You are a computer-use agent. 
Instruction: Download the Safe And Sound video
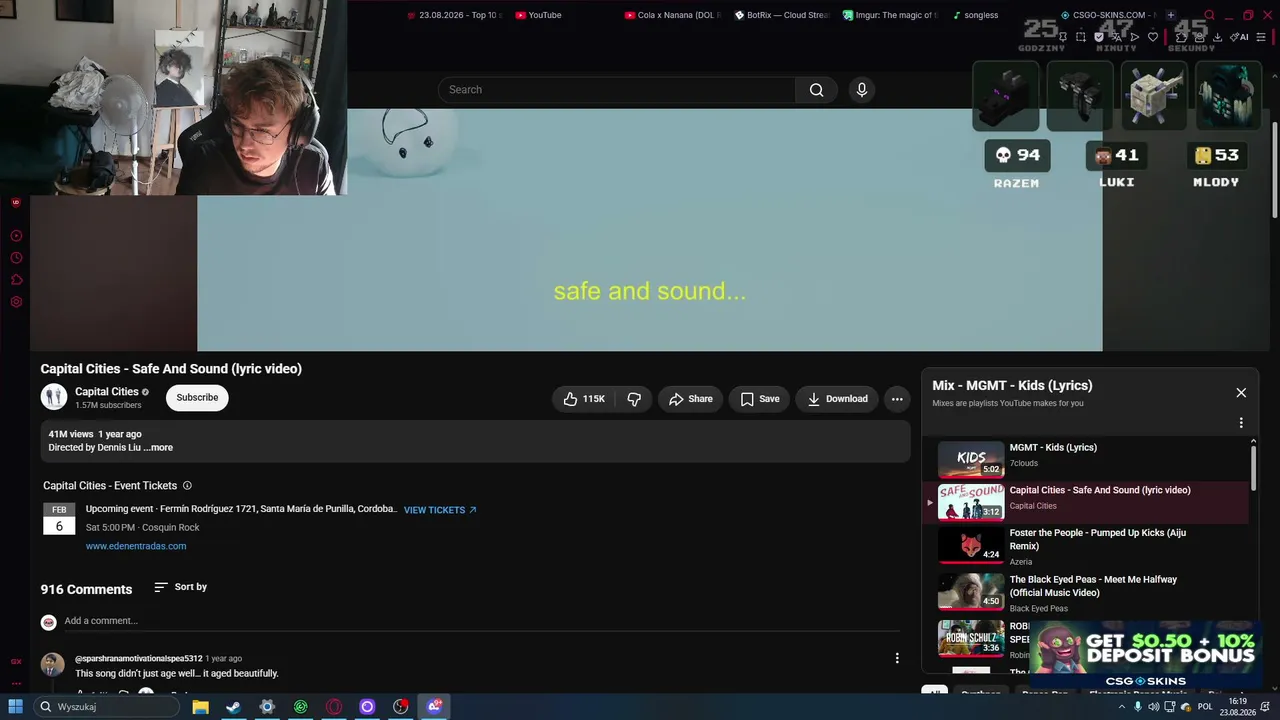pos(837,399)
